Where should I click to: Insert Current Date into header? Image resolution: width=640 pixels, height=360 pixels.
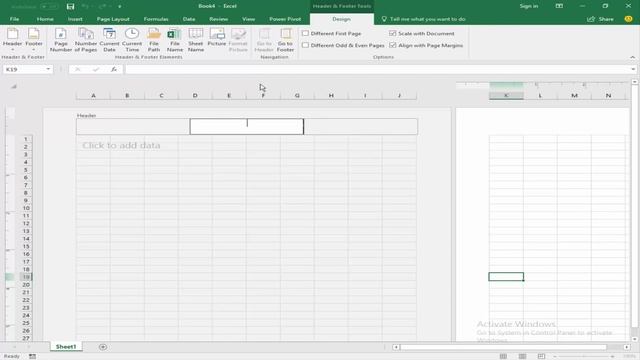point(109,40)
